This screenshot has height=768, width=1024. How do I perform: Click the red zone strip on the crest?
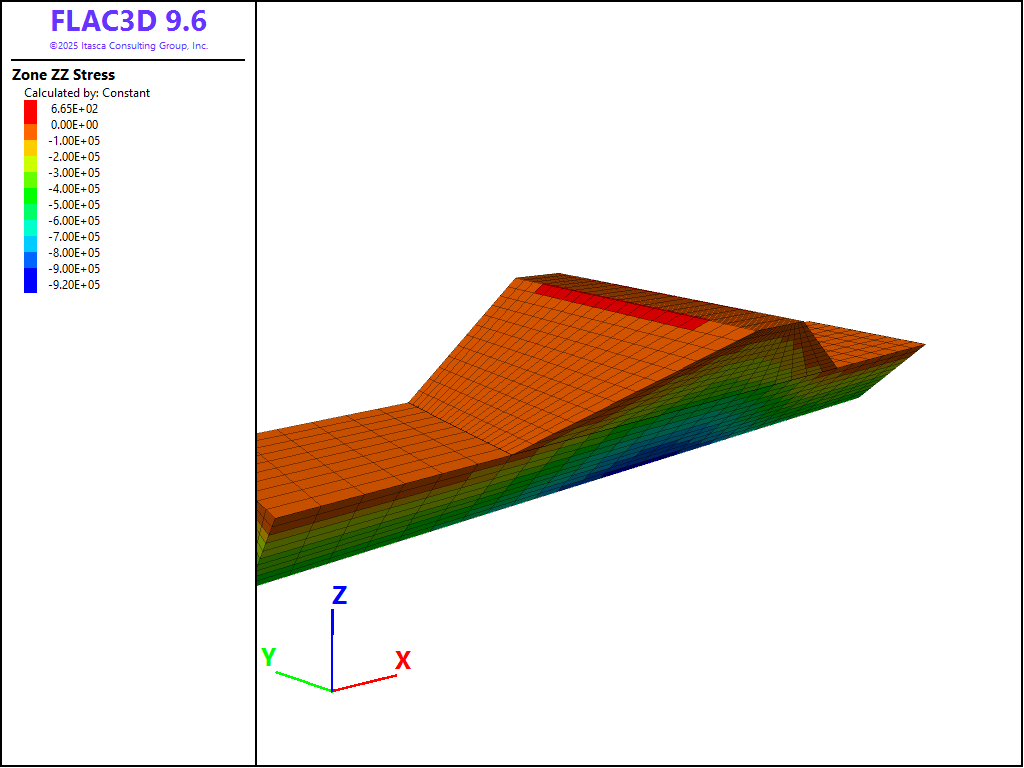click(x=622, y=305)
